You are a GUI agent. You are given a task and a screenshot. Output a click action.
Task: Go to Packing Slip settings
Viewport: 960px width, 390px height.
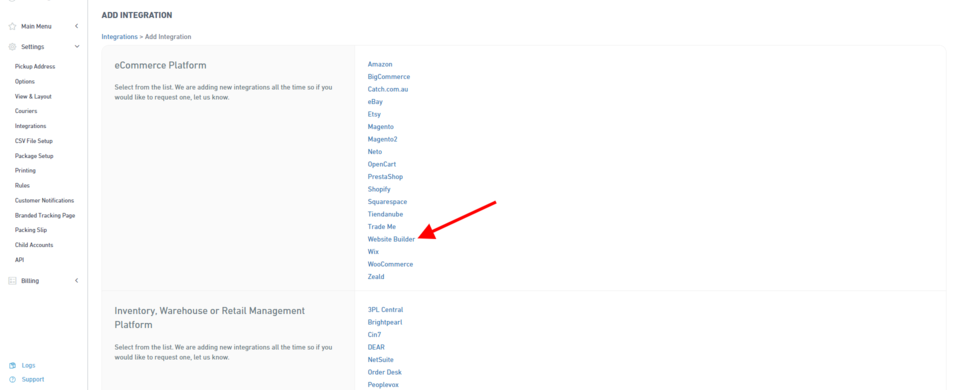tap(31, 230)
